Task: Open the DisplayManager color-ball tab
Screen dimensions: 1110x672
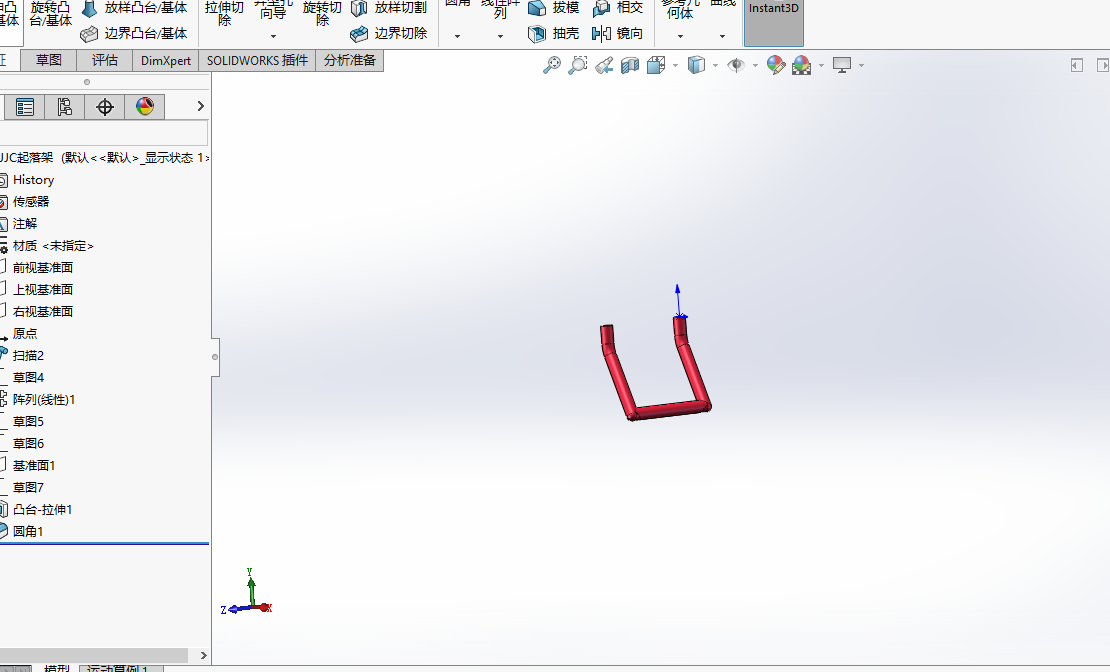Action: coord(144,107)
